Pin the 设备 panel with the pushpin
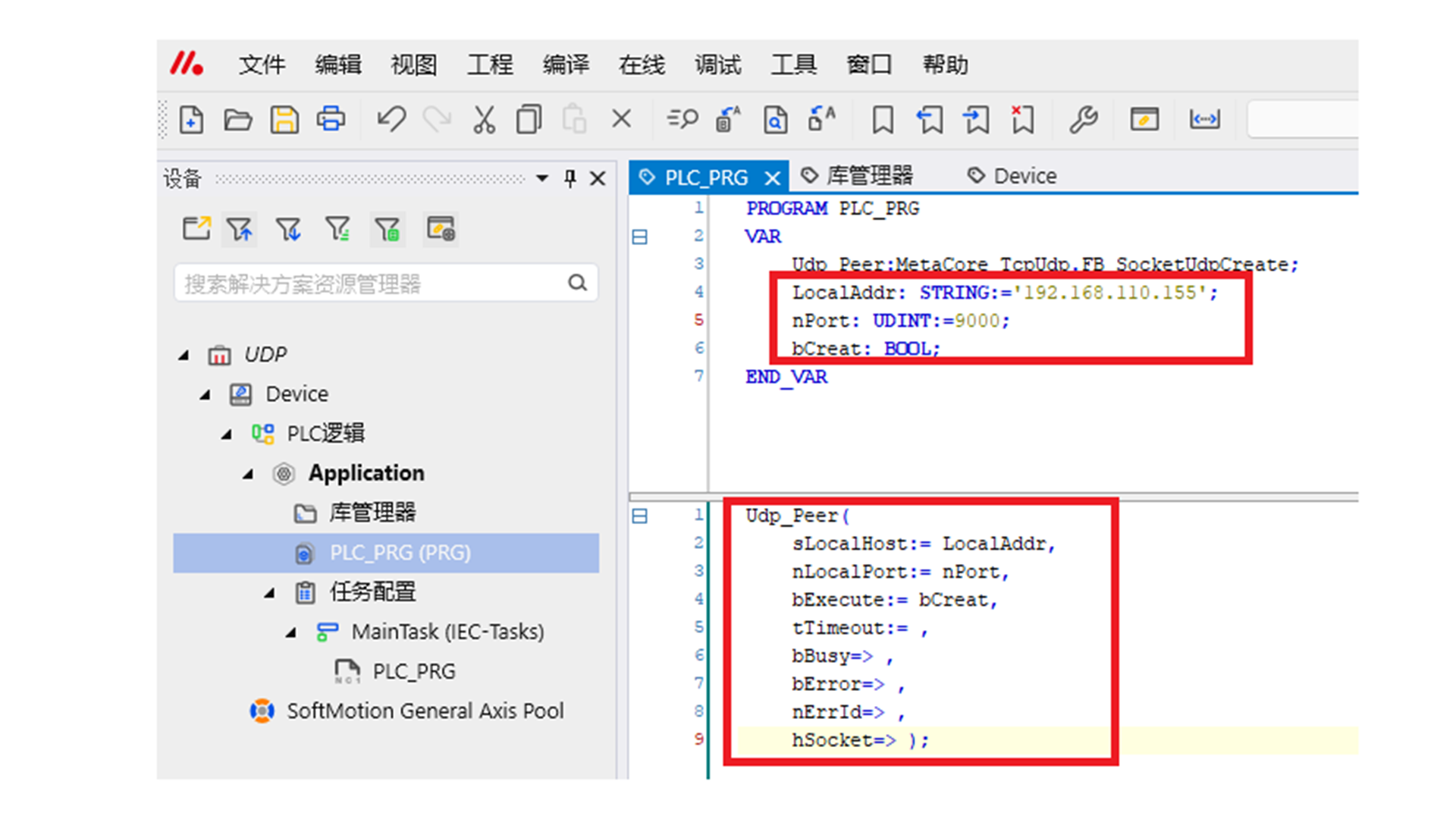The width and height of the screenshot is (1456, 819). [x=570, y=178]
